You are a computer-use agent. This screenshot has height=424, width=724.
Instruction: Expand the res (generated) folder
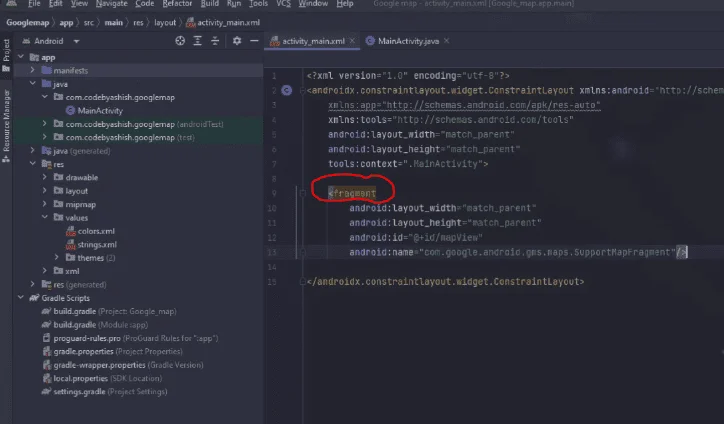click(32, 285)
